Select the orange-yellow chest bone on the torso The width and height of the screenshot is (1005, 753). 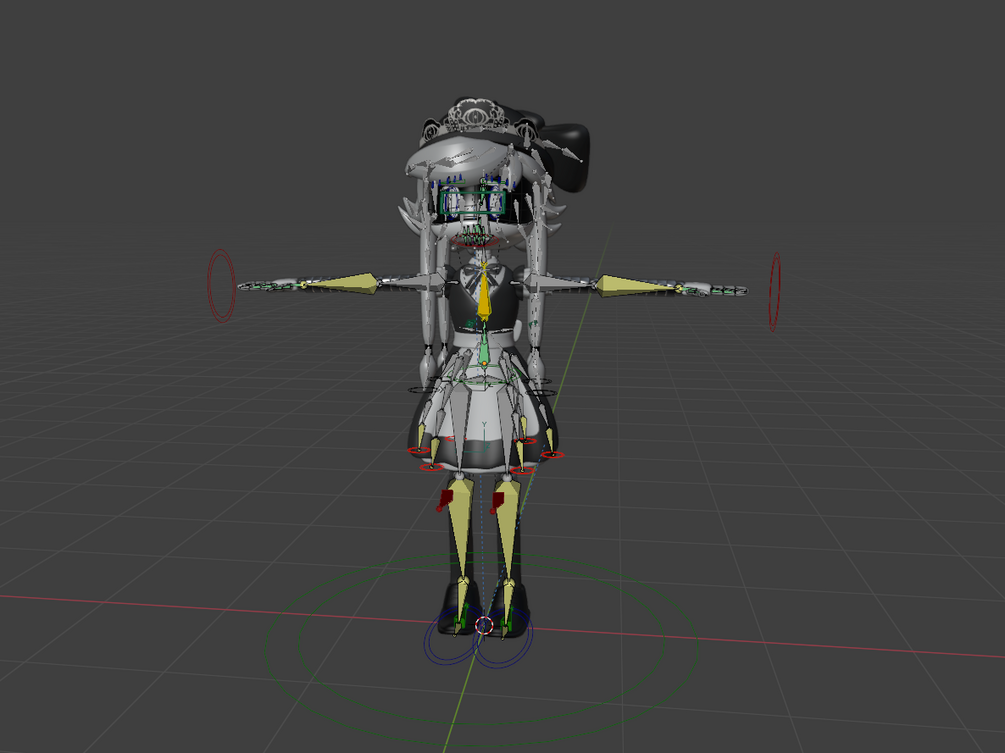pyautogui.click(x=484, y=294)
